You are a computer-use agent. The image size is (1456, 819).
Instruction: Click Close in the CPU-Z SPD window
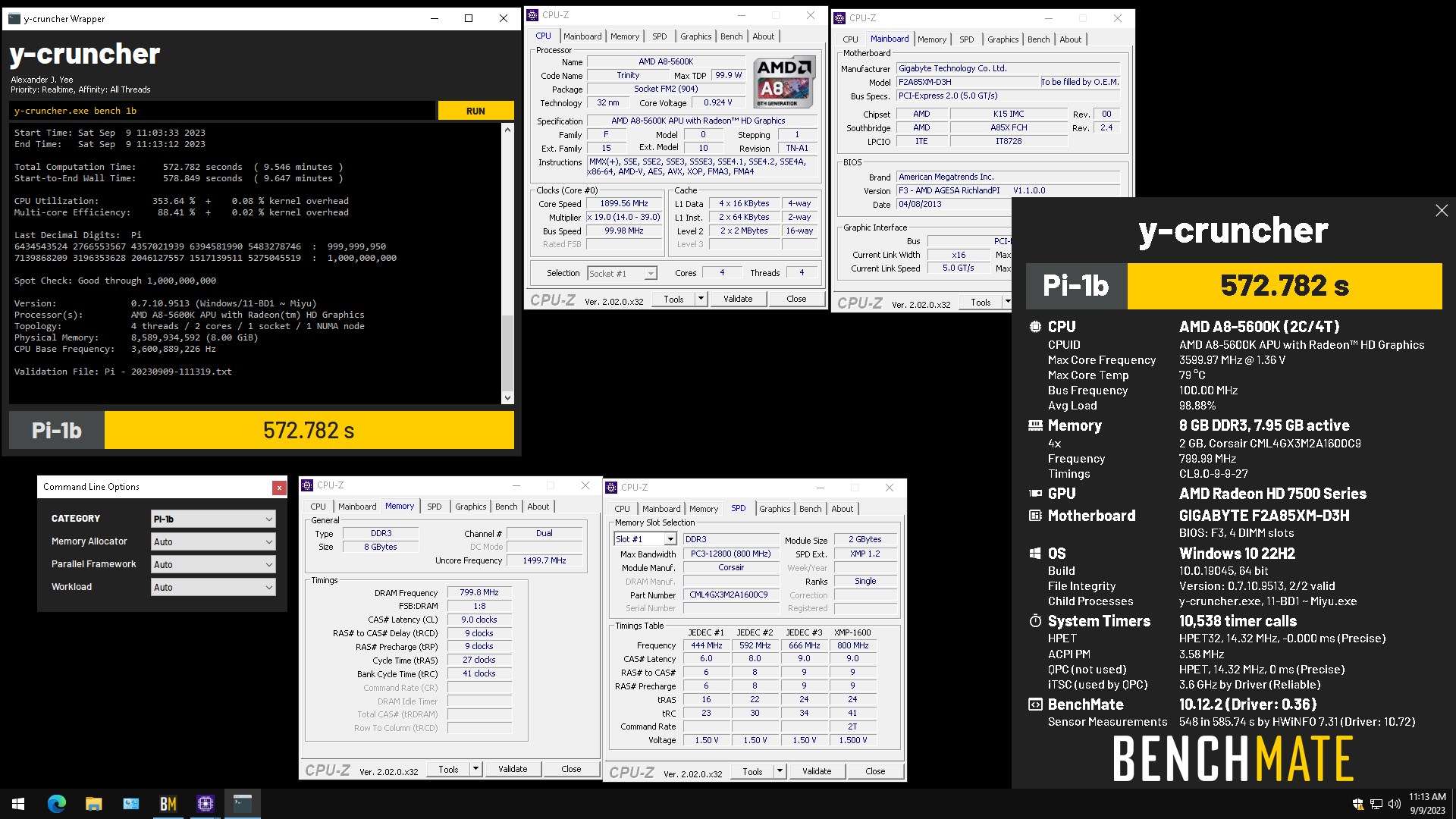coord(875,771)
